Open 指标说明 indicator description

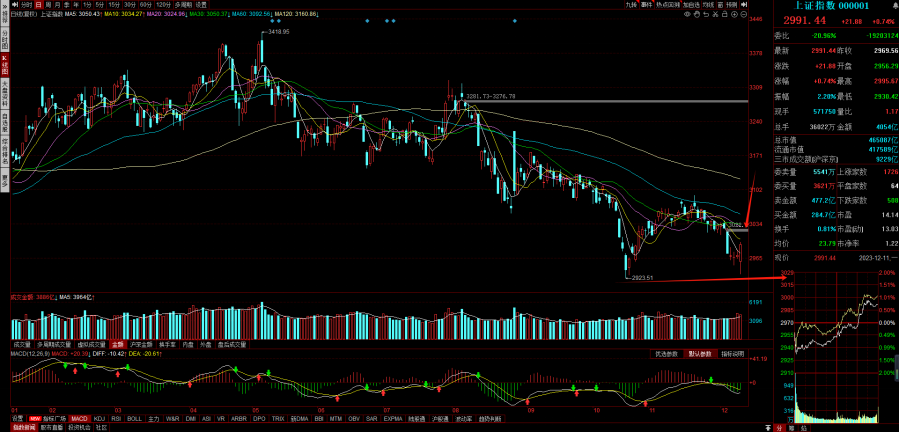click(x=733, y=354)
